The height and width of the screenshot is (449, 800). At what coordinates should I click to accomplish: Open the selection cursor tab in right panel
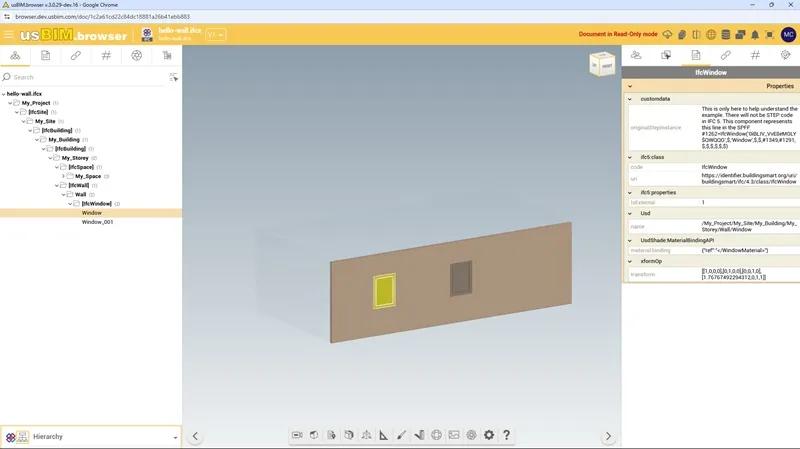(x=666, y=55)
